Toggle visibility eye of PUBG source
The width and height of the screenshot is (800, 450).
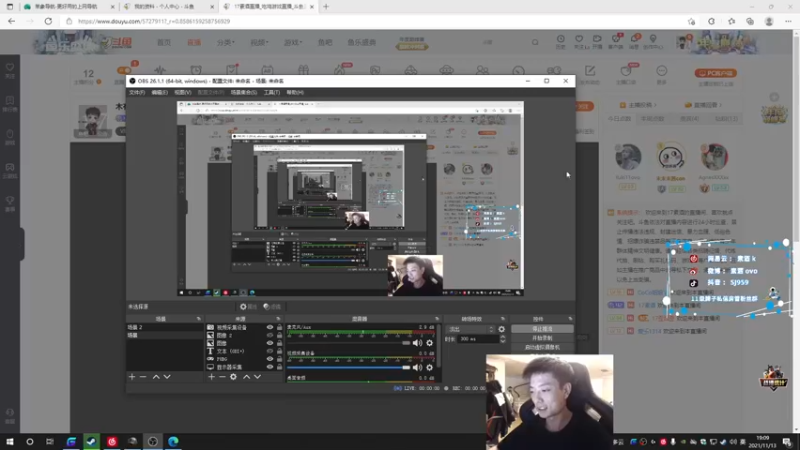tap(270, 359)
